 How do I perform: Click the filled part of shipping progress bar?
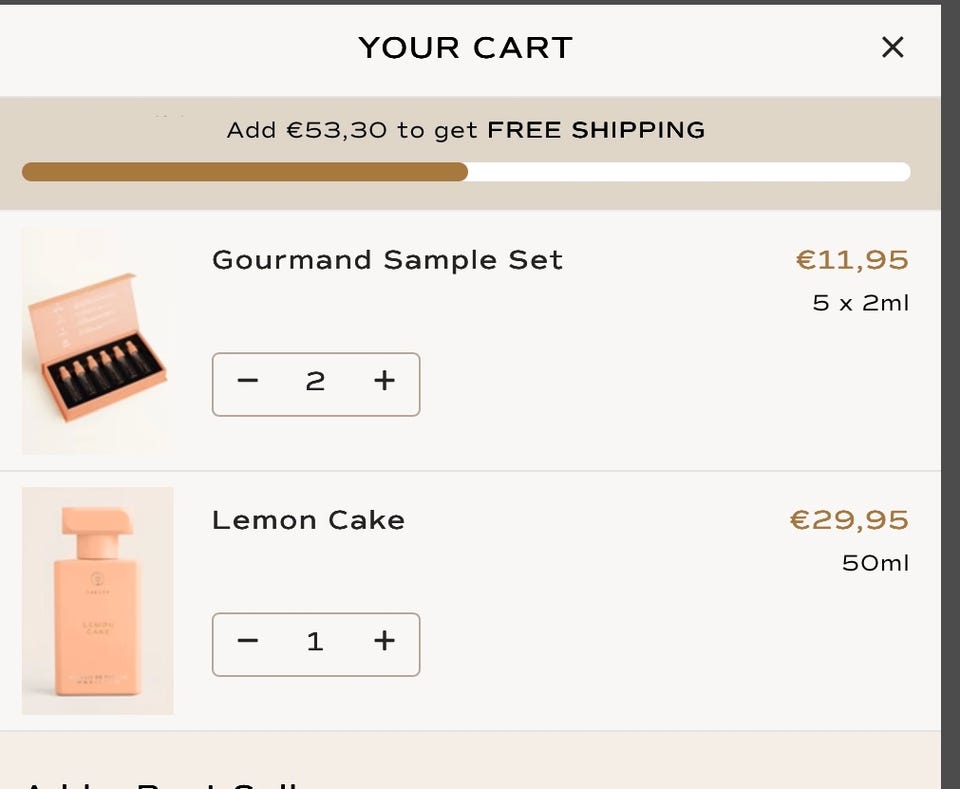pyautogui.click(x=244, y=172)
